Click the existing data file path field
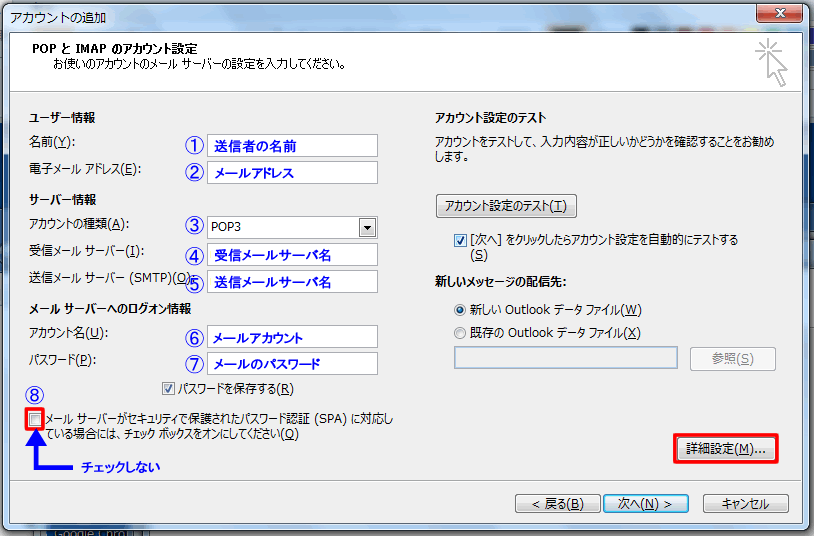The height and width of the screenshot is (536, 814). (x=566, y=358)
